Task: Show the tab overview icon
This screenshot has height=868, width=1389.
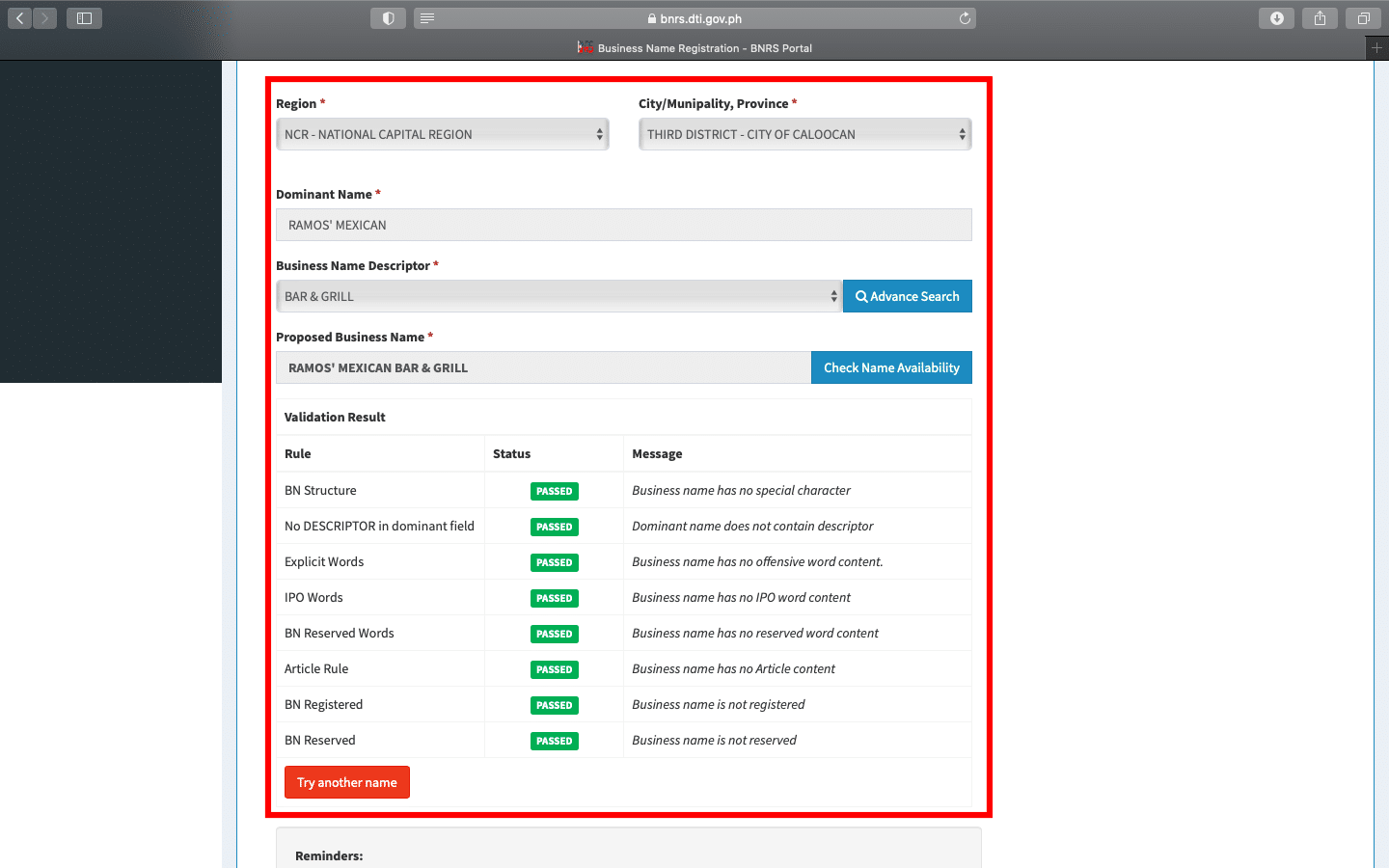Action: pyautogui.click(x=1363, y=18)
